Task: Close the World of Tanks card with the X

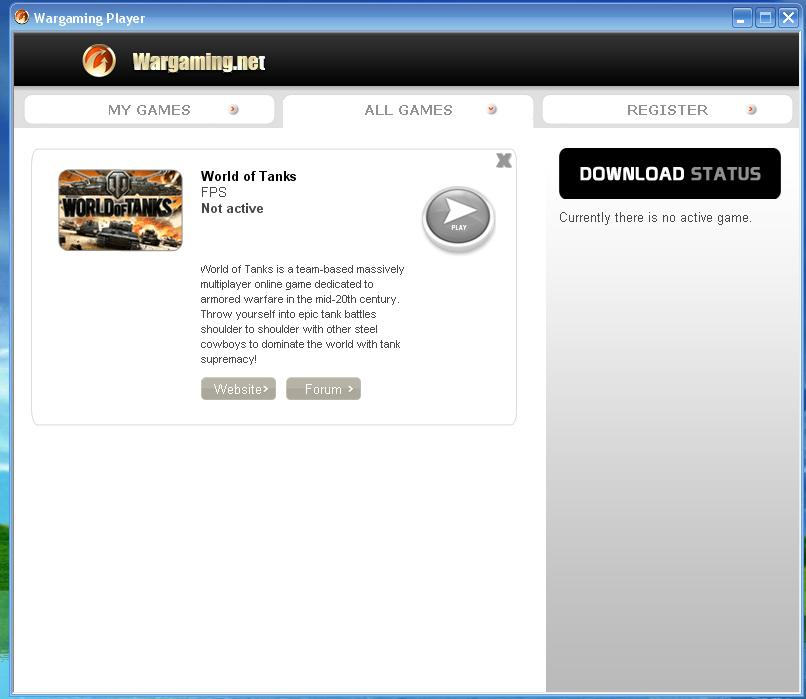Action: (x=504, y=160)
